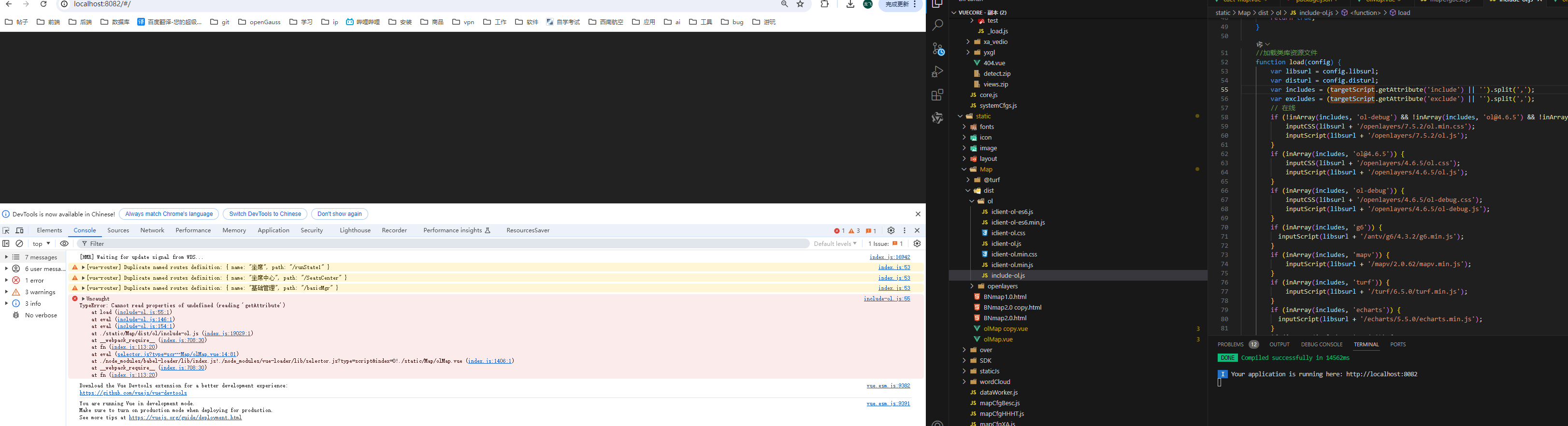
Task: Toggle live expression eye icon
Action: click(x=64, y=243)
